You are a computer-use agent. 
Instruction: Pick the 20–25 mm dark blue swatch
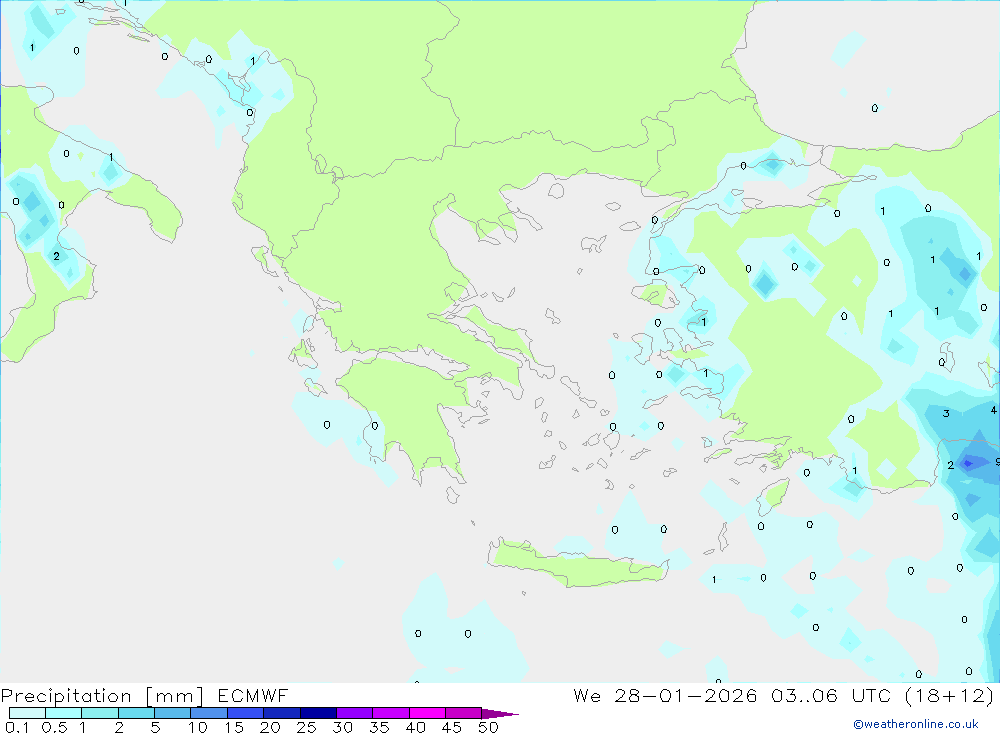281,713
